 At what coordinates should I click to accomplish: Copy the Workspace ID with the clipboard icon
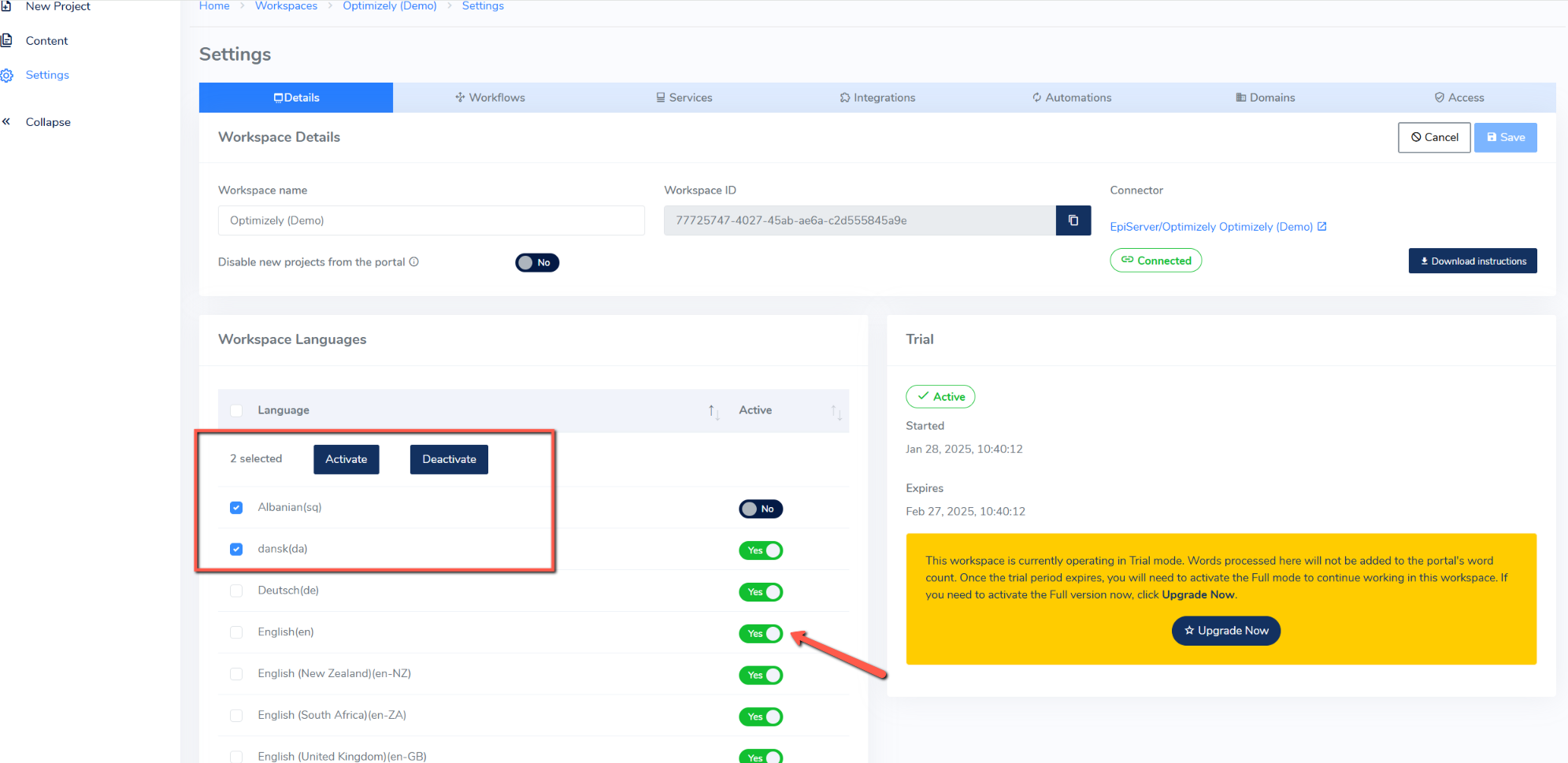coord(1073,220)
